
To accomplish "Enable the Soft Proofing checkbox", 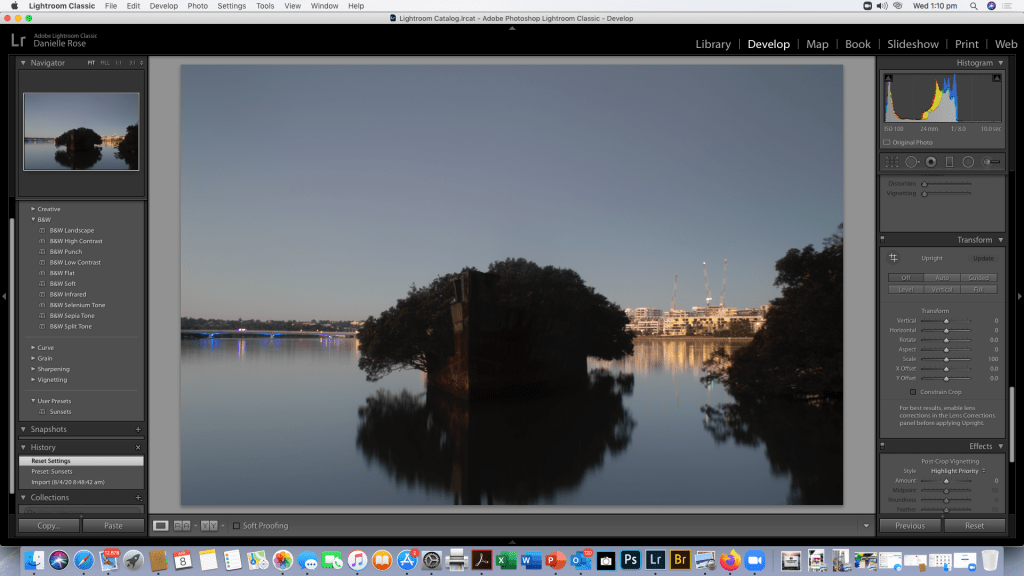I will [236, 525].
